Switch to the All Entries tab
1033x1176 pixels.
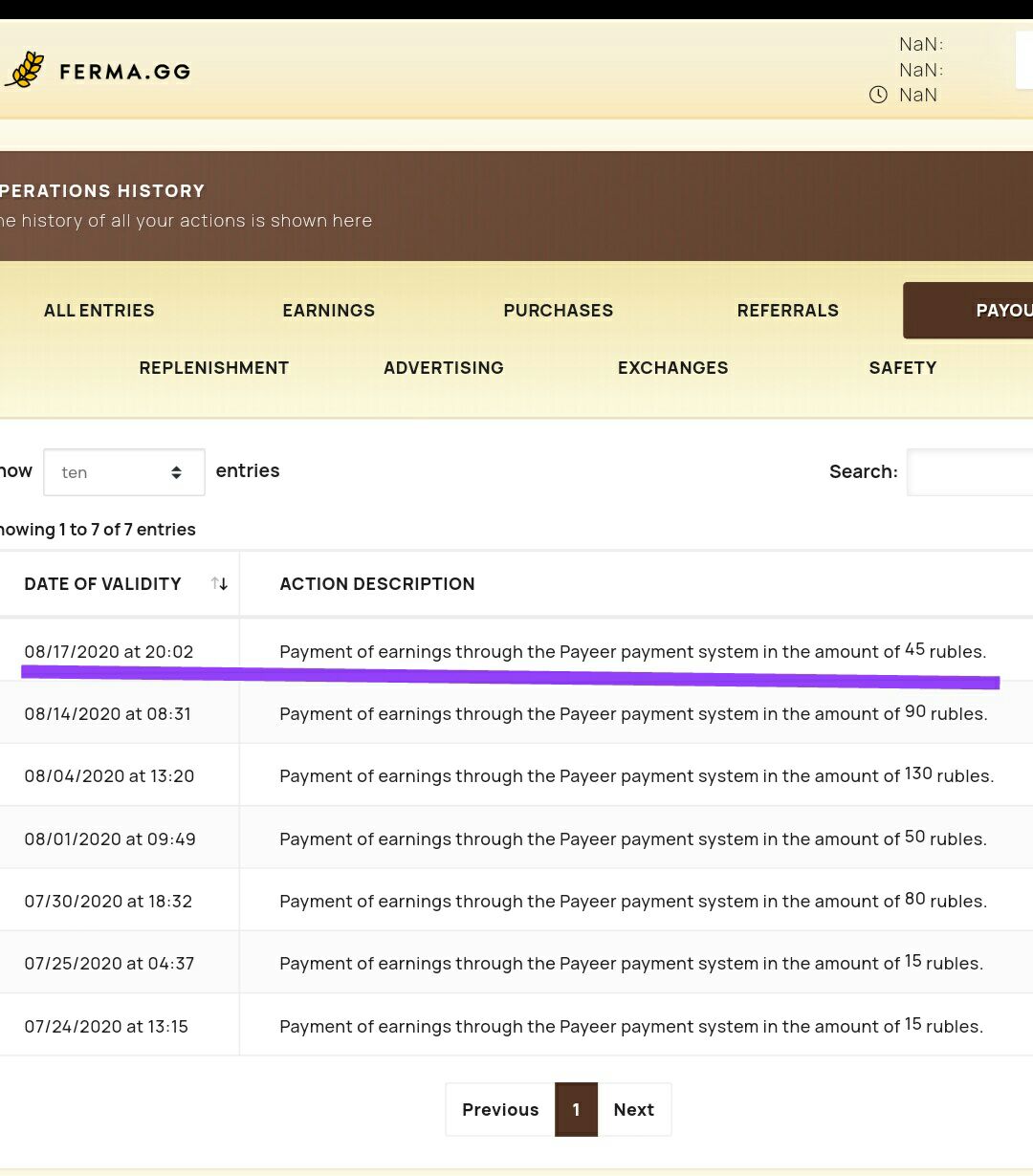(x=99, y=311)
